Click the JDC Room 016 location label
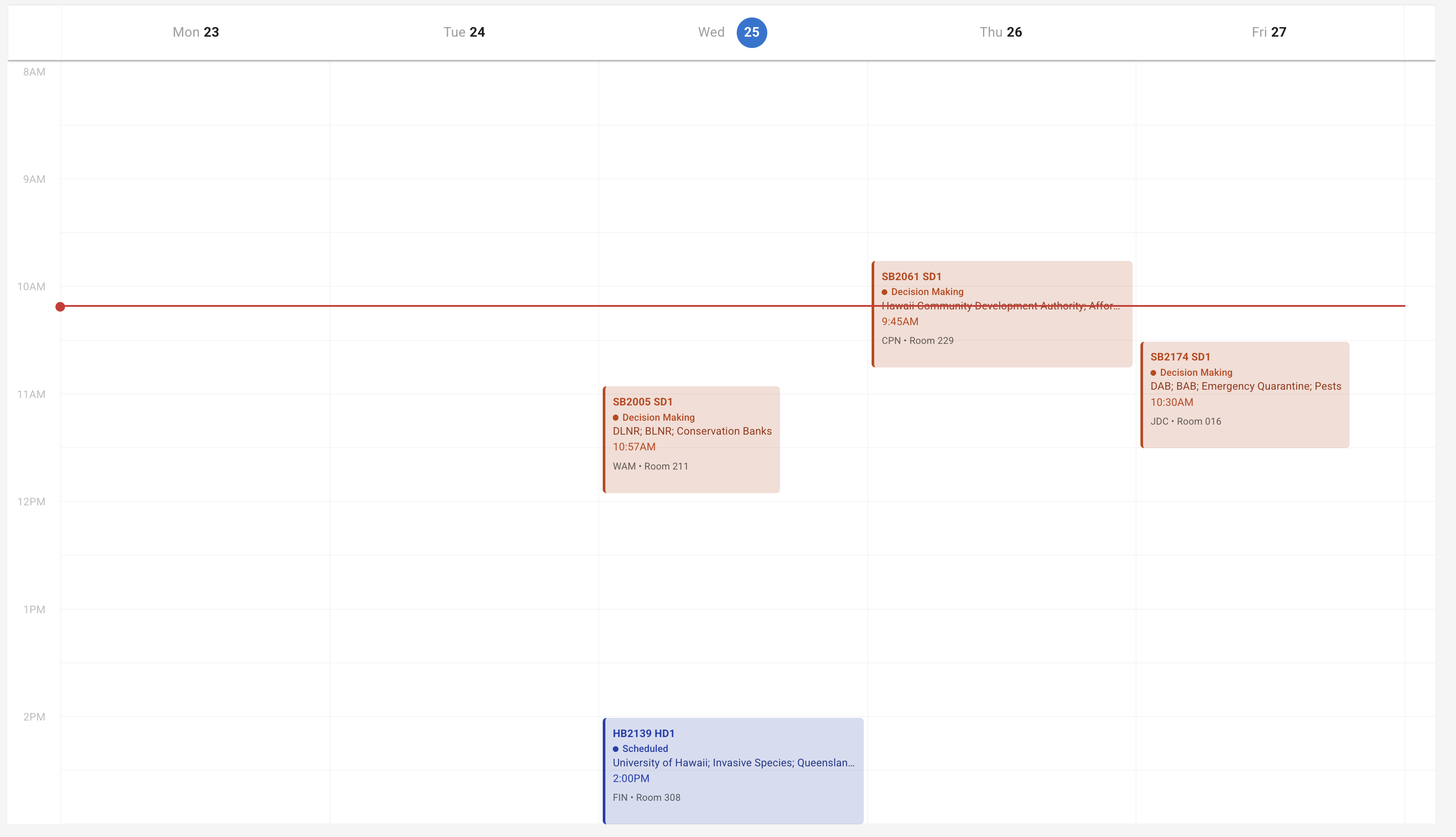The height and width of the screenshot is (837, 1456). (x=1185, y=421)
